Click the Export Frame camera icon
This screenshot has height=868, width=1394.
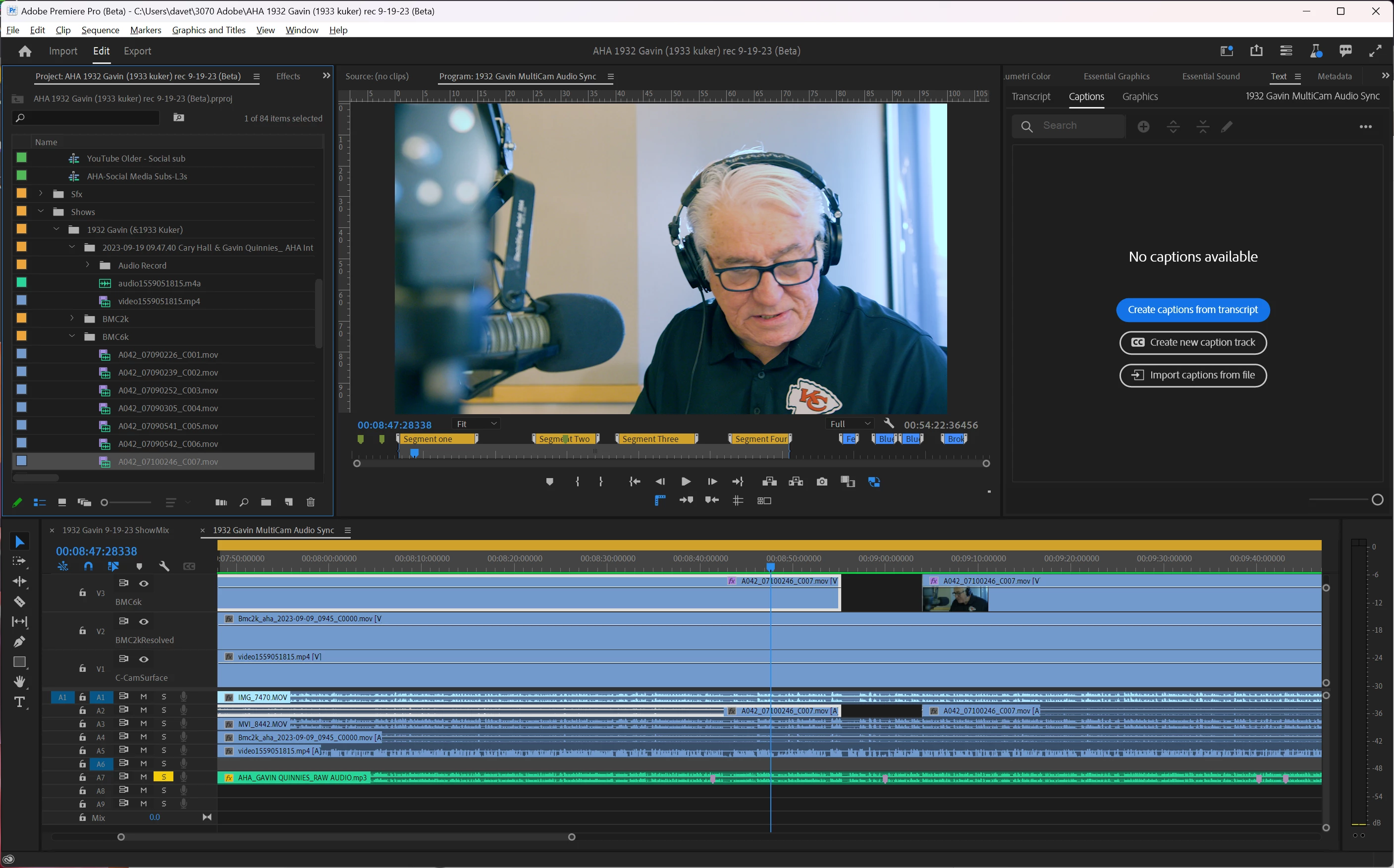pos(822,482)
